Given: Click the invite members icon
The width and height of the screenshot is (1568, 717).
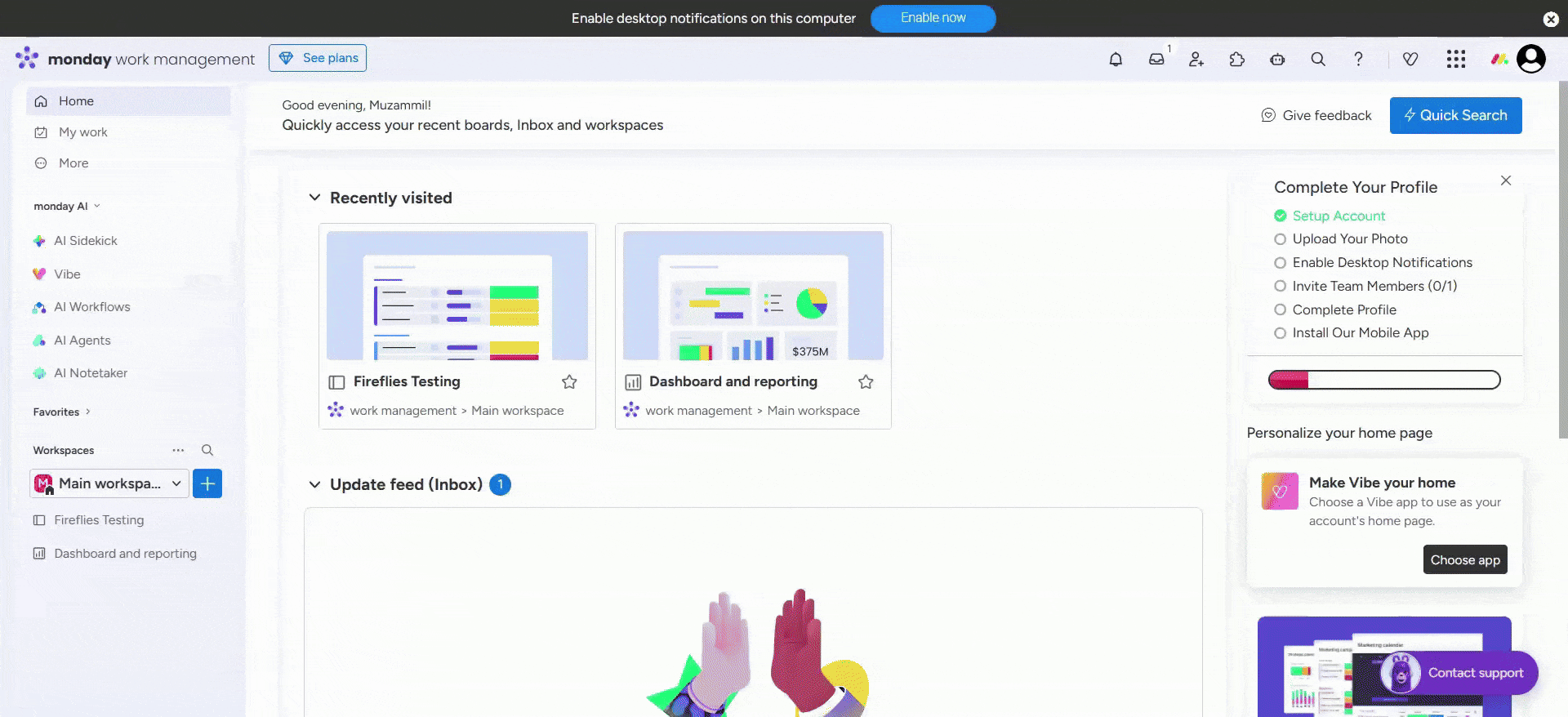Looking at the screenshot, I should click(1196, 59).
